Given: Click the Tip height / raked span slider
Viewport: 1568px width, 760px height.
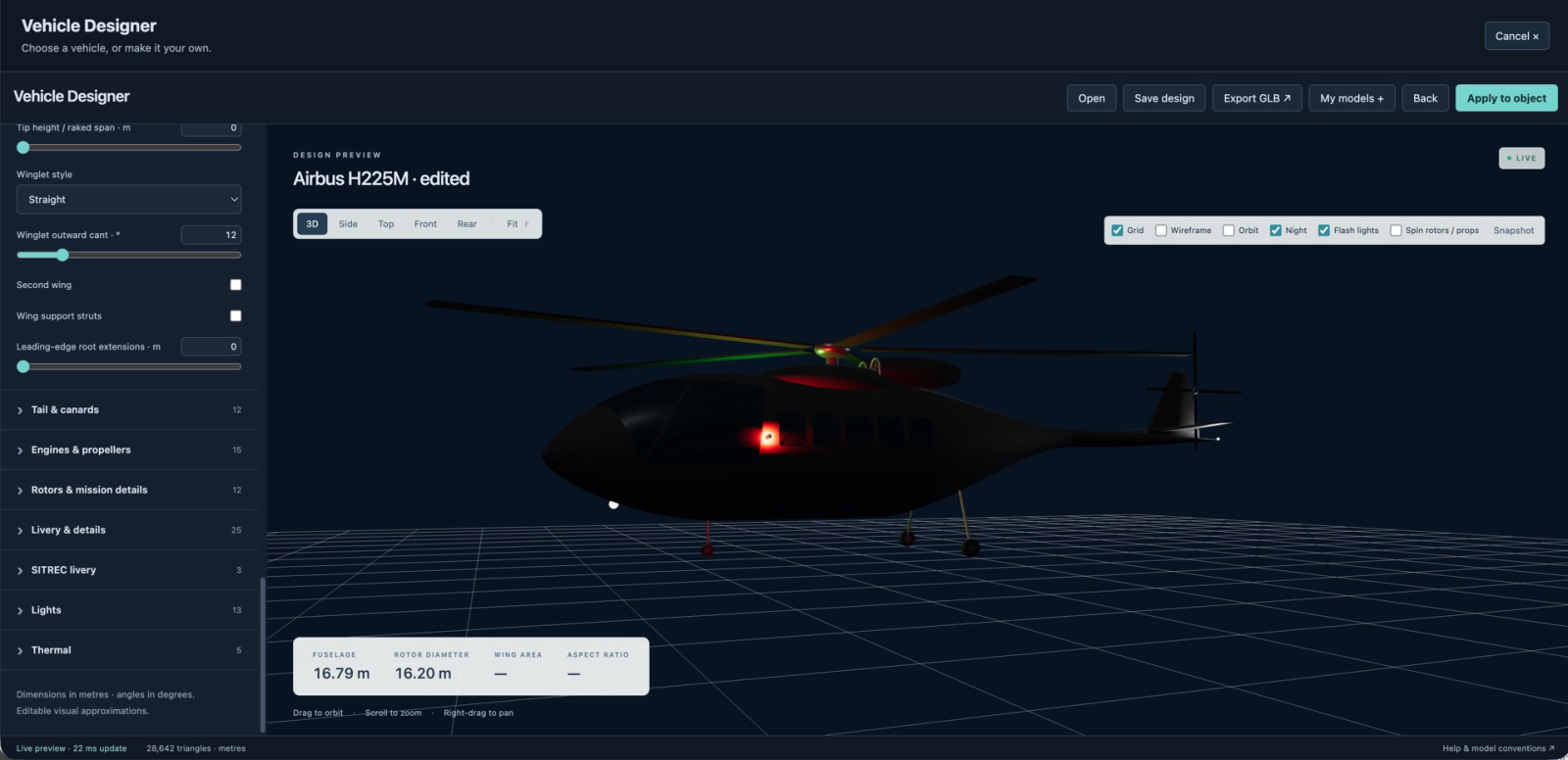Looking at the screenshot, I should [128, 147].
